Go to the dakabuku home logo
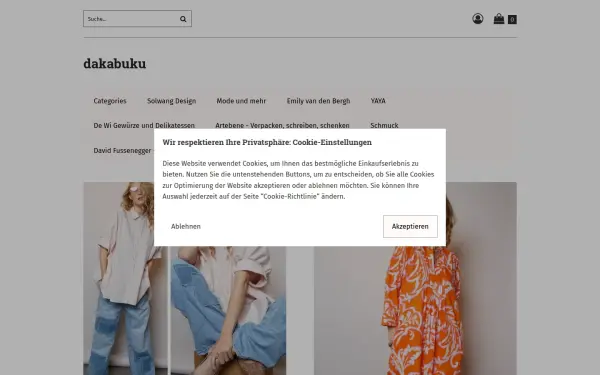The image size is (600, 375). (x=115, y=64)
